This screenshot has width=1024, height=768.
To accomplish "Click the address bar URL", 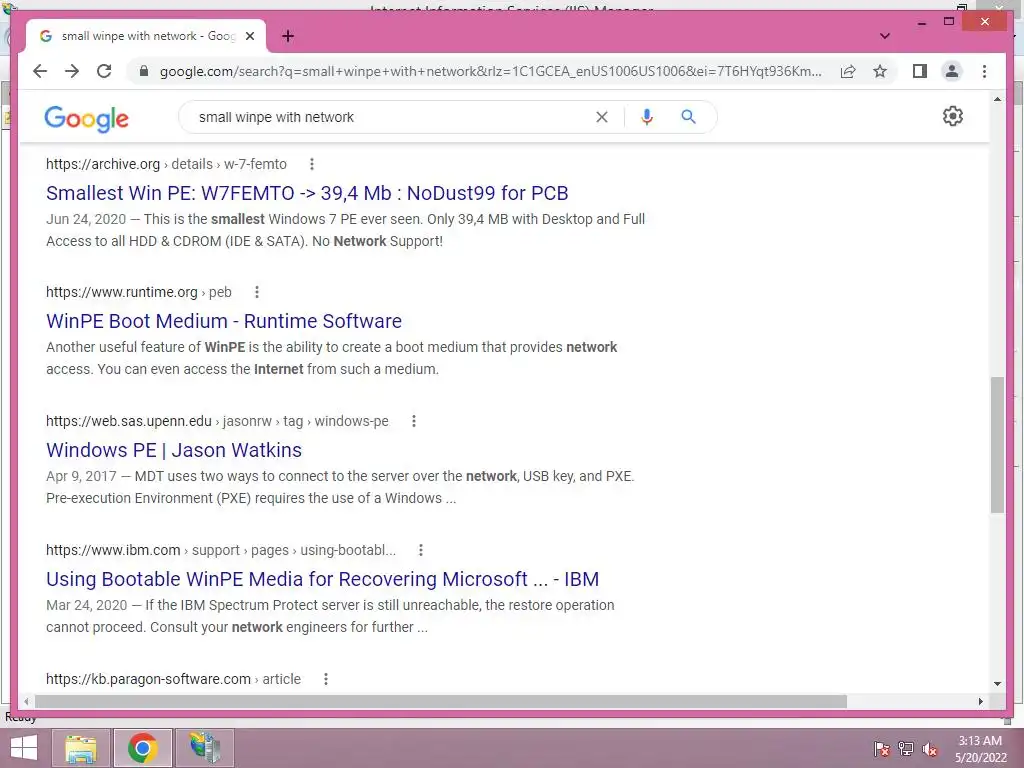I will (490, 71).
